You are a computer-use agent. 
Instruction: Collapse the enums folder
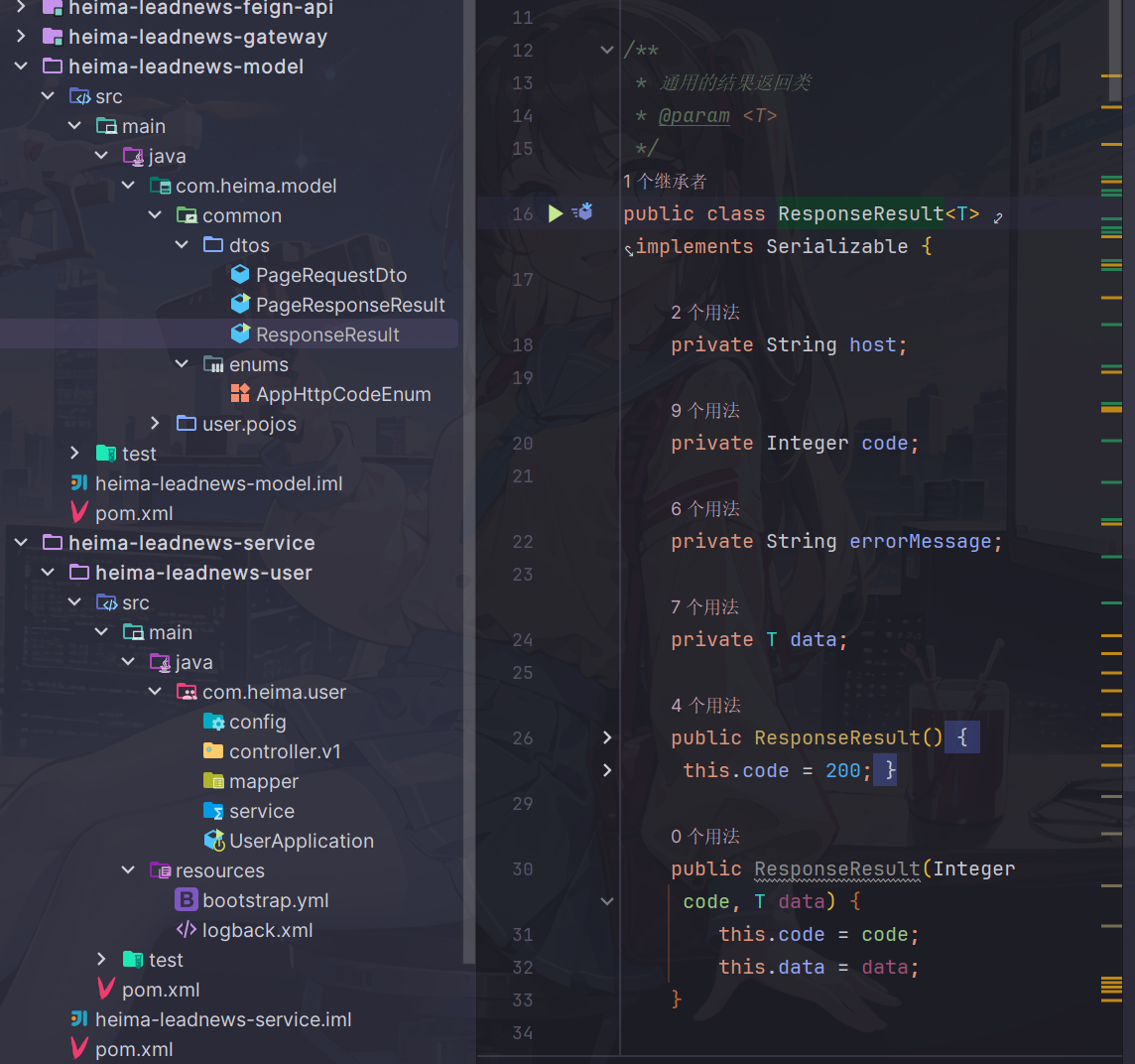[182, 363]
